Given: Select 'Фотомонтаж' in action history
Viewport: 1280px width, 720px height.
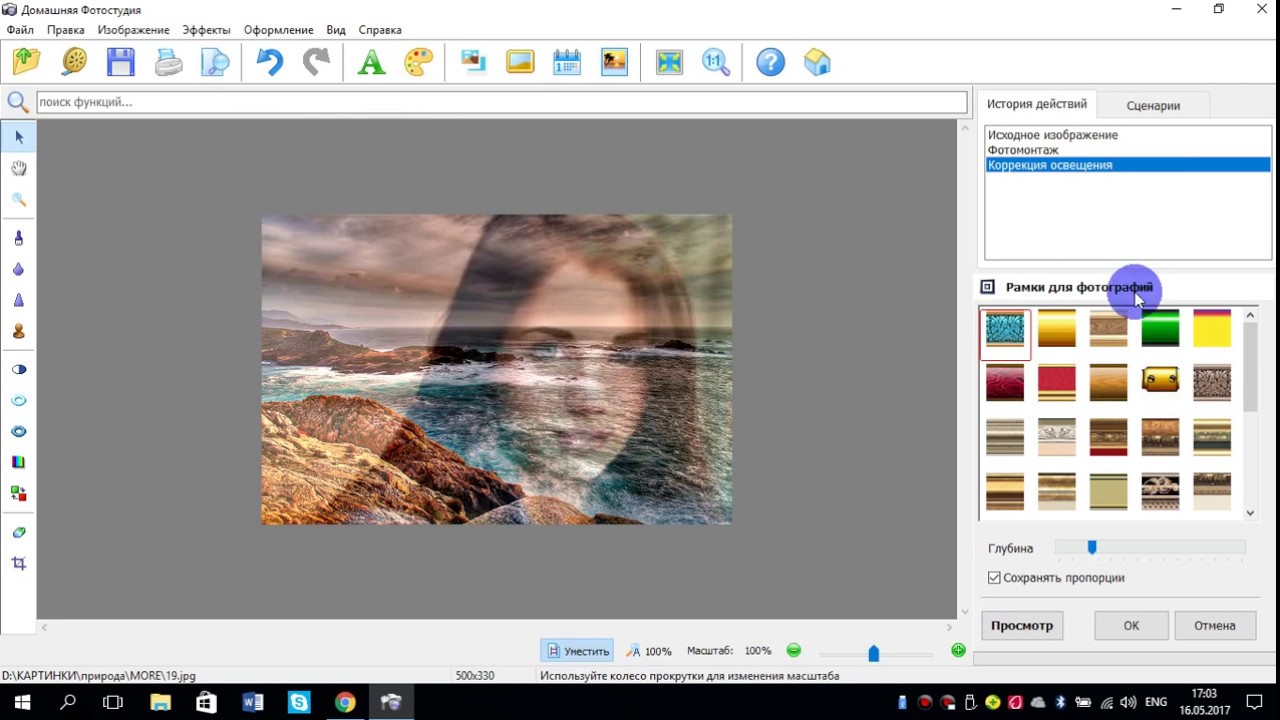Looking at the screenshot, I should (x=1023, y=150).
